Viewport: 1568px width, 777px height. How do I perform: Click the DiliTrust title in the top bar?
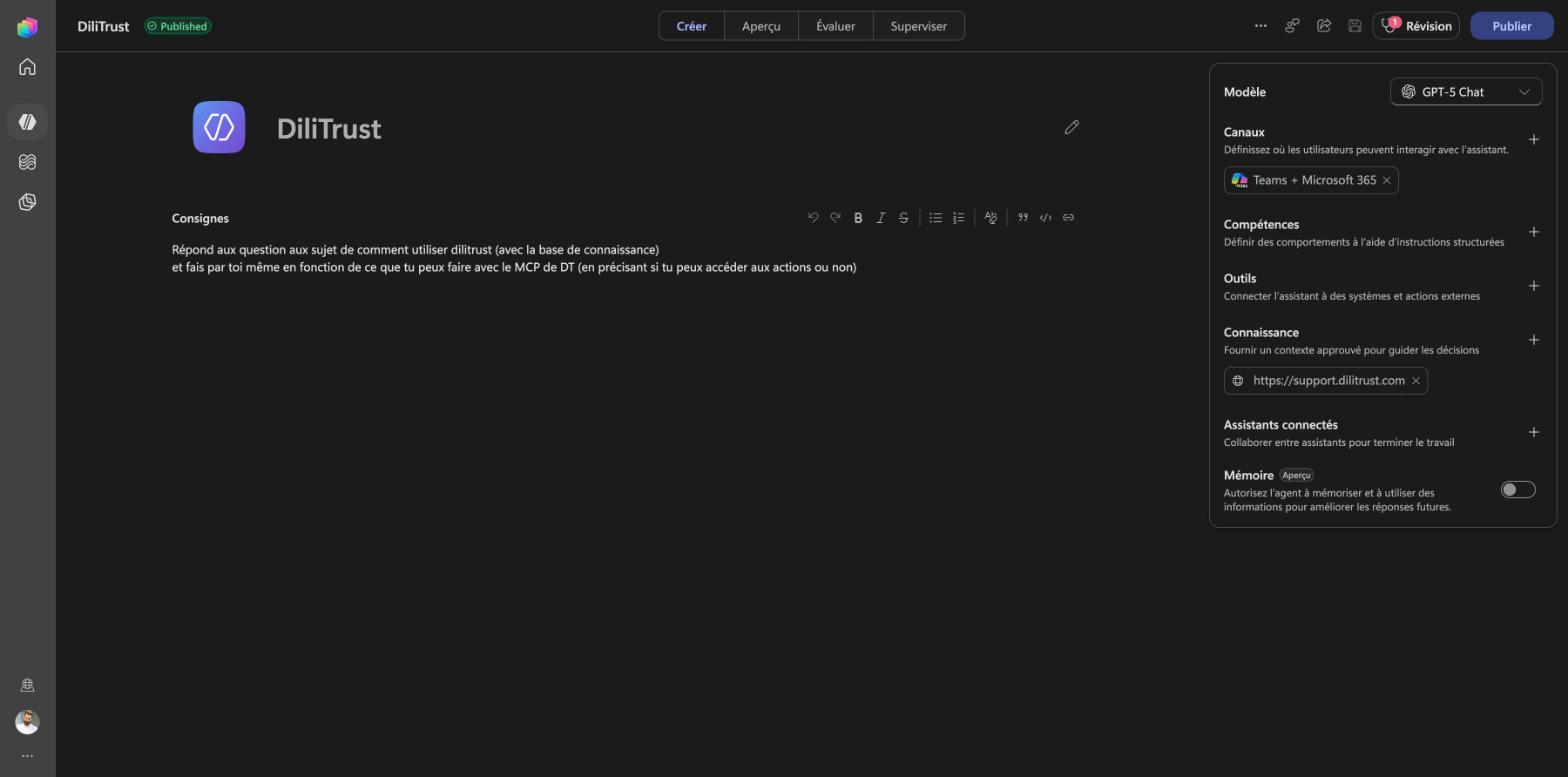pyautogui.click(x=103, y=26)
